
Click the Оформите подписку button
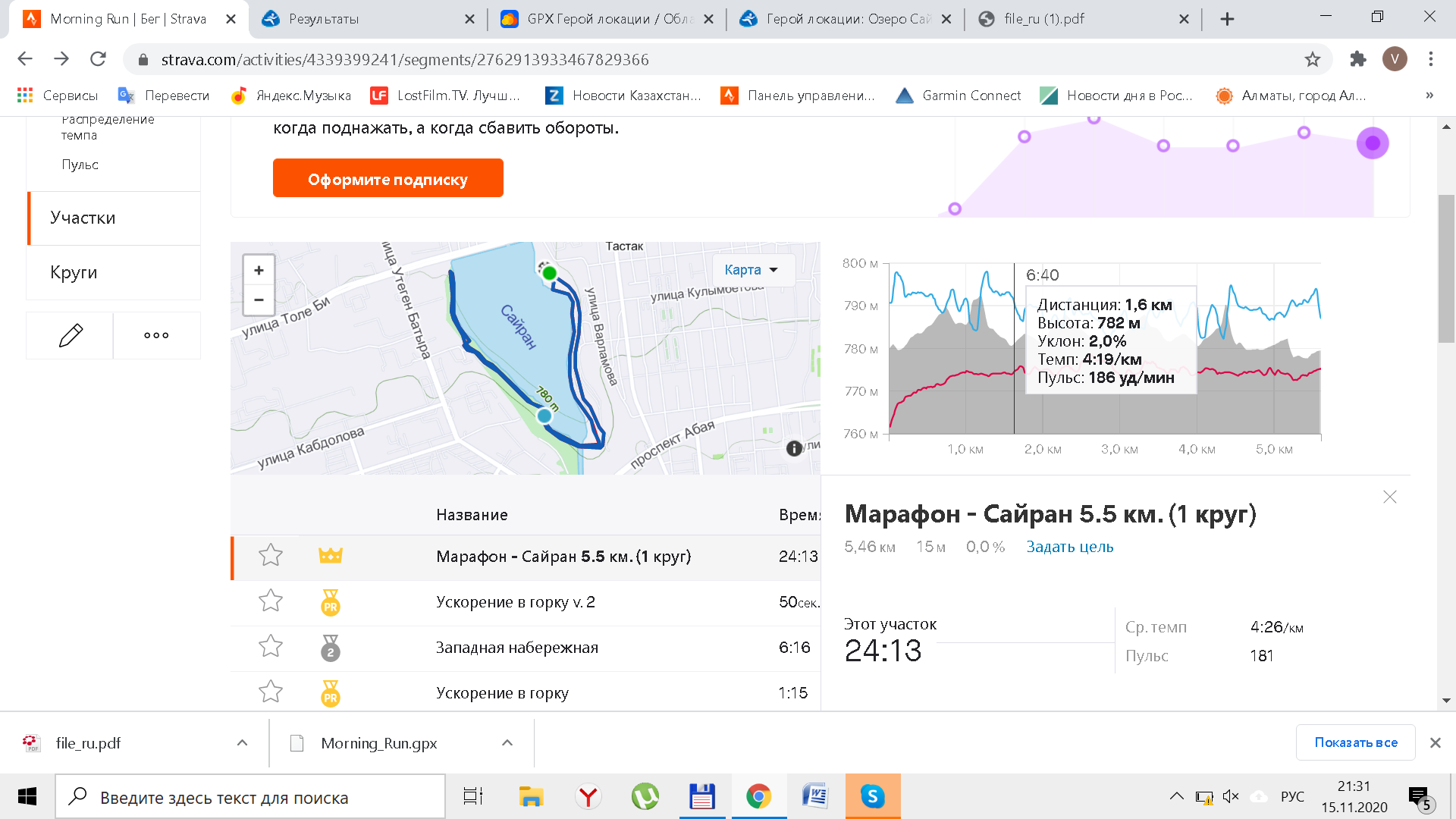388,178
